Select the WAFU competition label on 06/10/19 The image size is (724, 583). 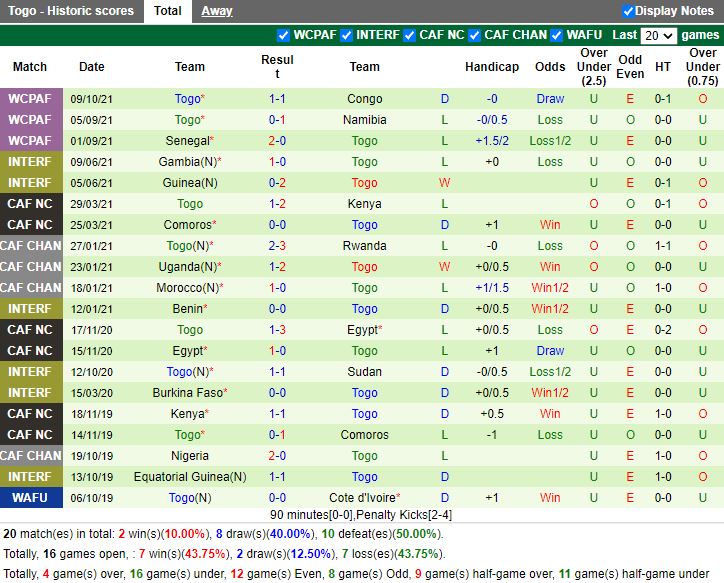31,498
